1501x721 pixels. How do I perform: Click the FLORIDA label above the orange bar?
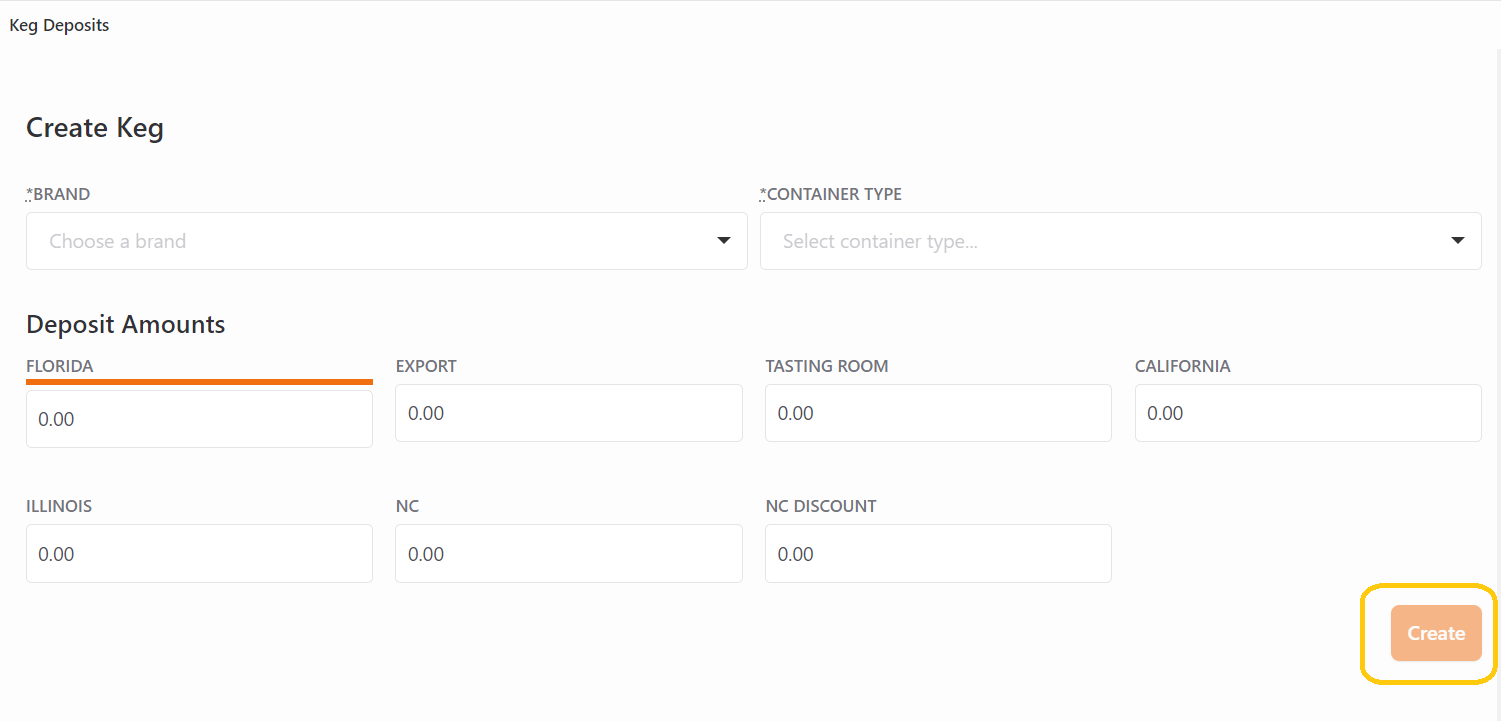coord(60,366)
